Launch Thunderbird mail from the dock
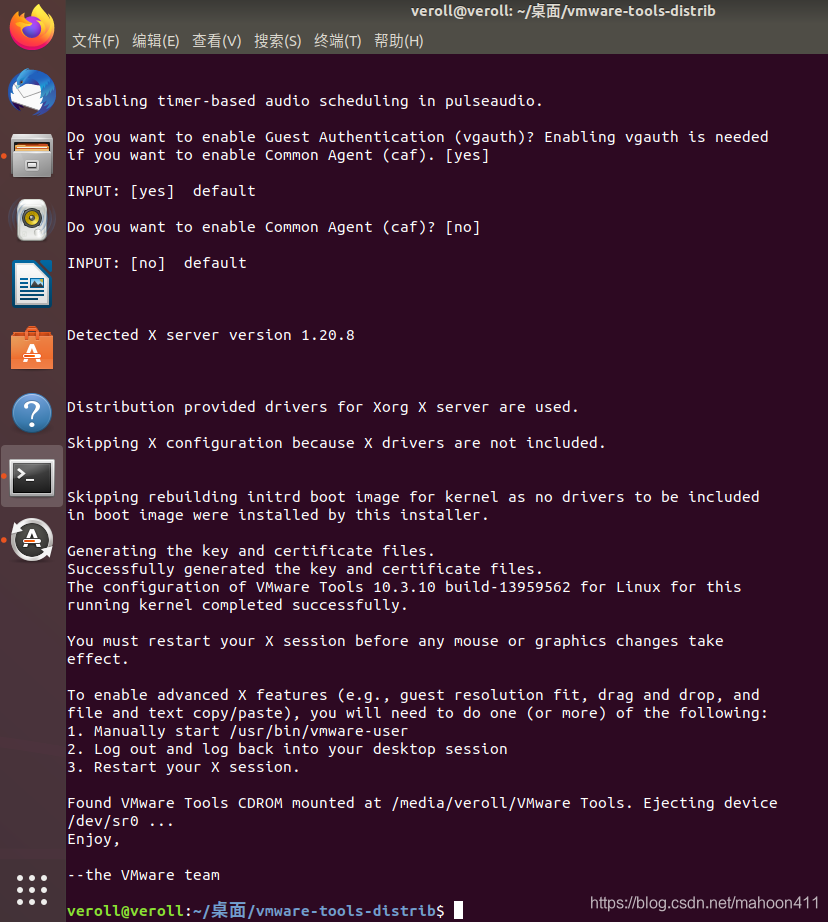The image size is (828, 922). click(32, 91)
